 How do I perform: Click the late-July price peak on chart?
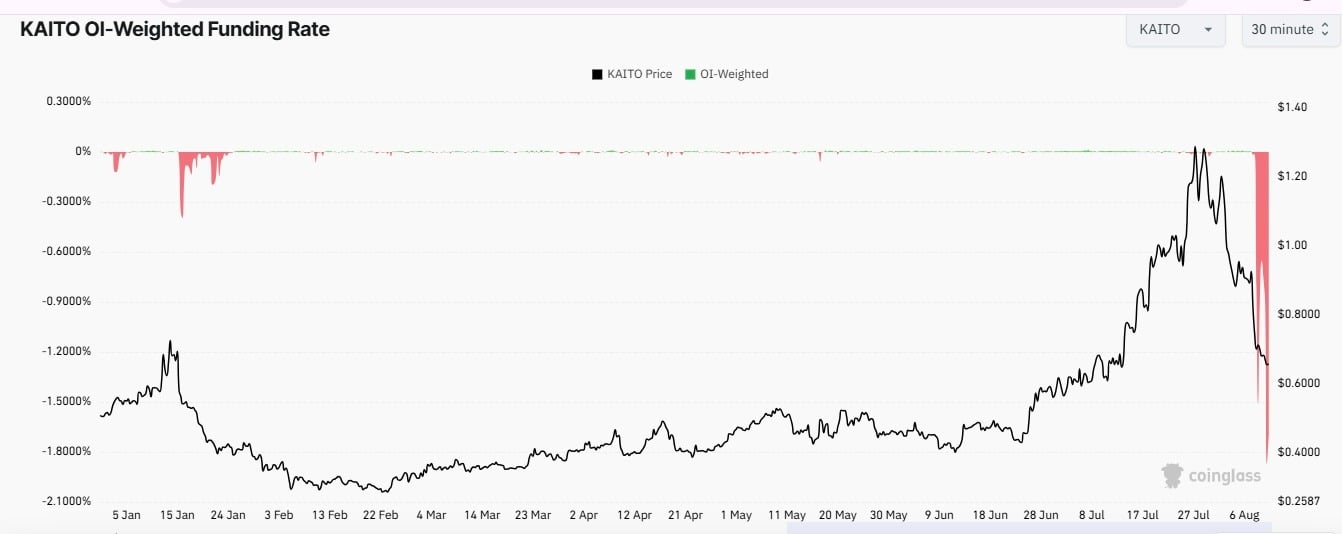pos(1195,150)
